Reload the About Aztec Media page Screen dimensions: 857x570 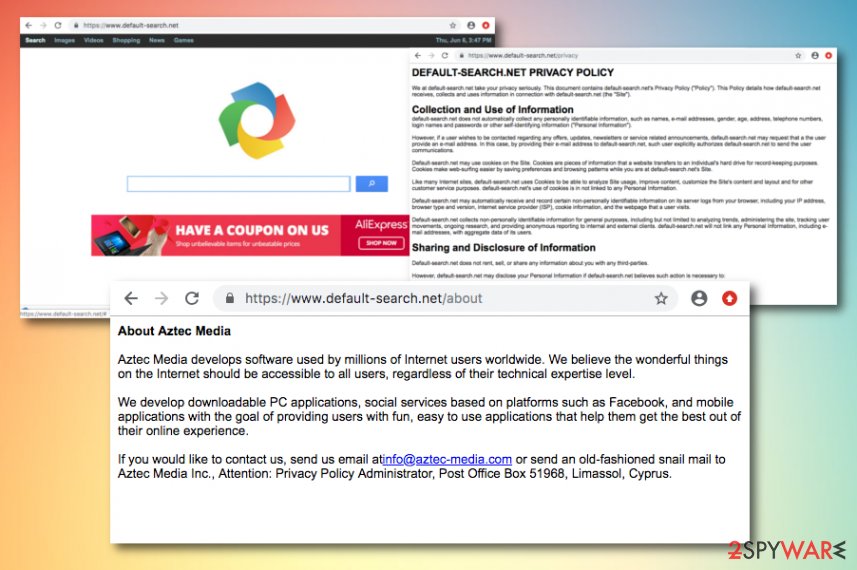(192, 298)
